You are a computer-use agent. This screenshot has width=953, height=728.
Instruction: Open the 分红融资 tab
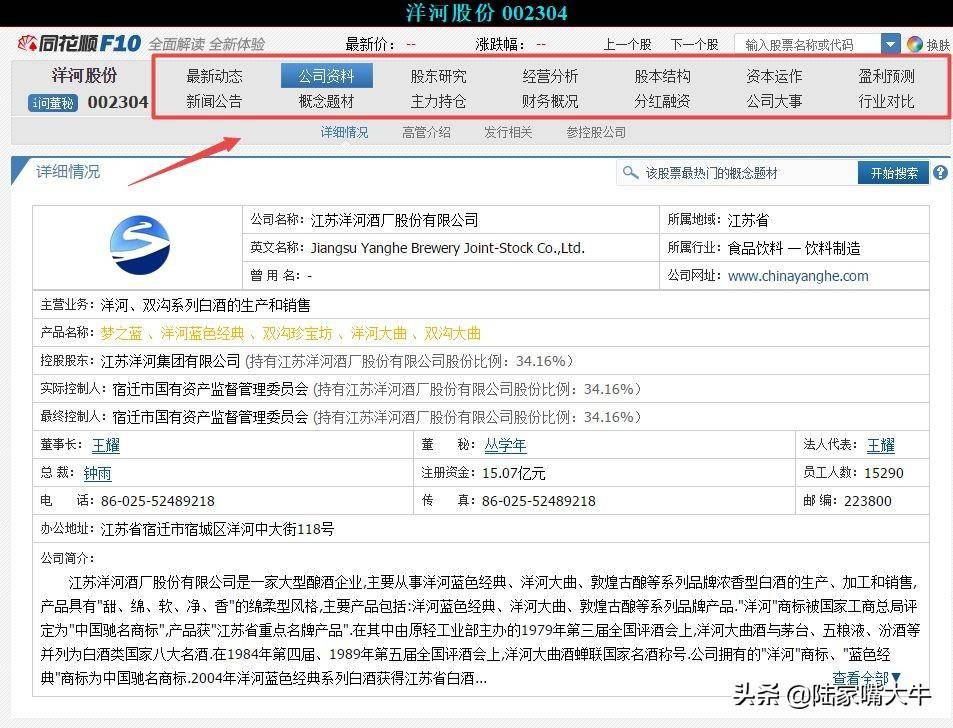(x=662, y=101)
